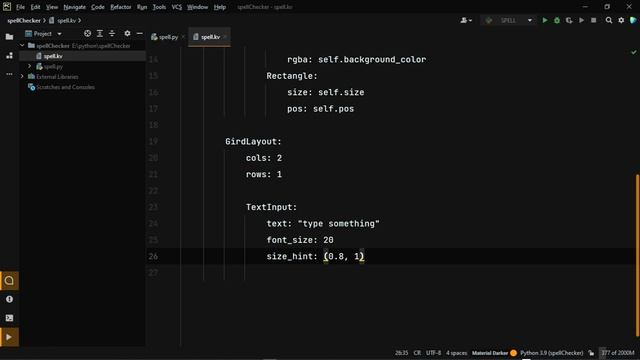Toggle the read-only lock icon in status bar

(591, 353)
